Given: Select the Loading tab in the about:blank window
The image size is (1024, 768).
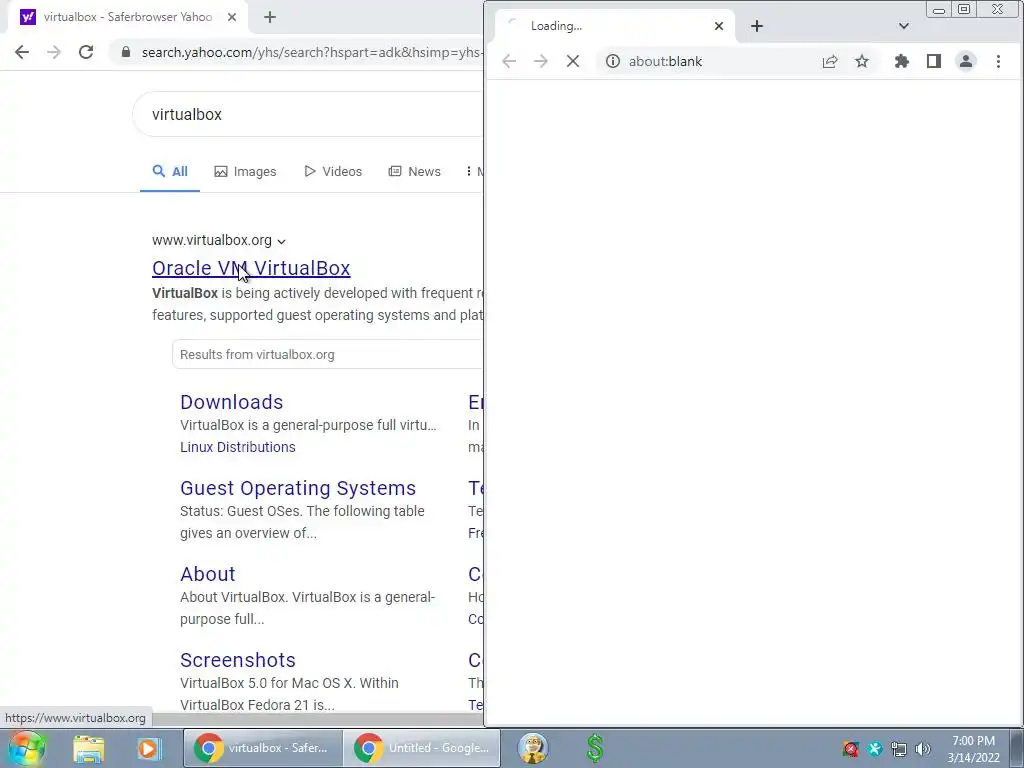Looking at the screenshot, I should (x=614, y=26).
